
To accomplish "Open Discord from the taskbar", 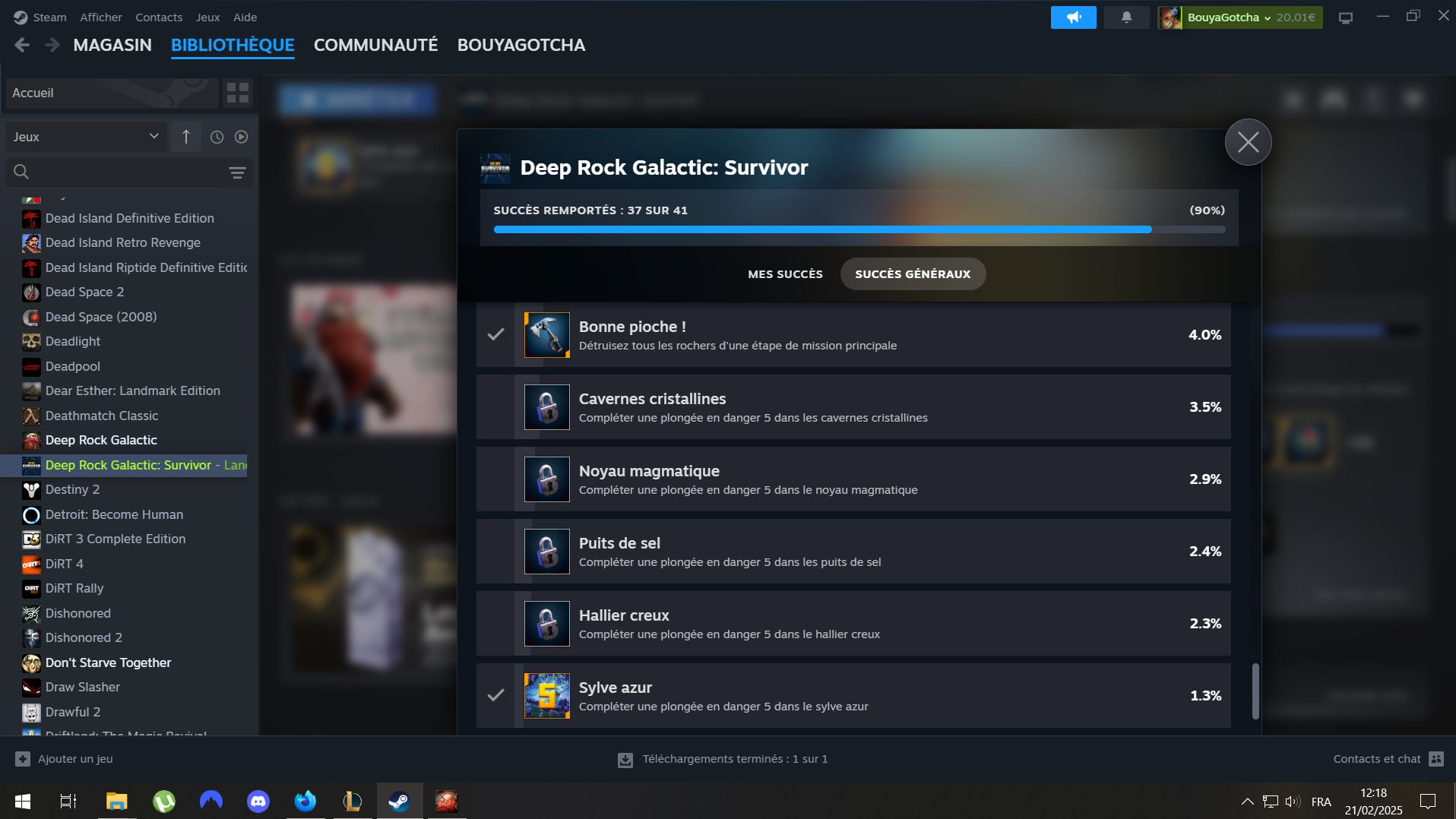I will [258, 802].
